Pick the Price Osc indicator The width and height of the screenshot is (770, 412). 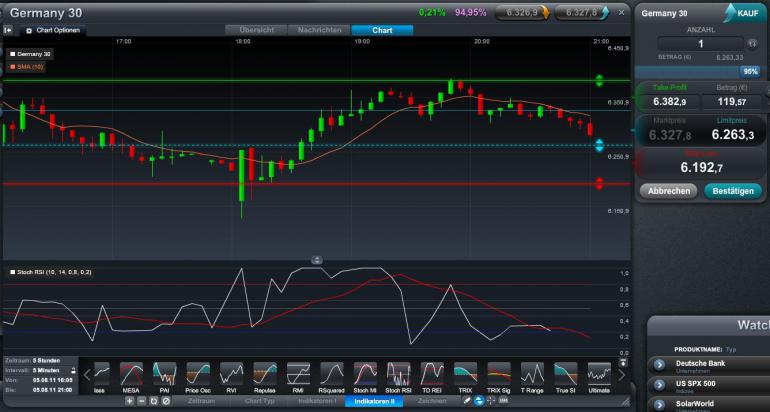pyautogui.click(x=198, y=375)
